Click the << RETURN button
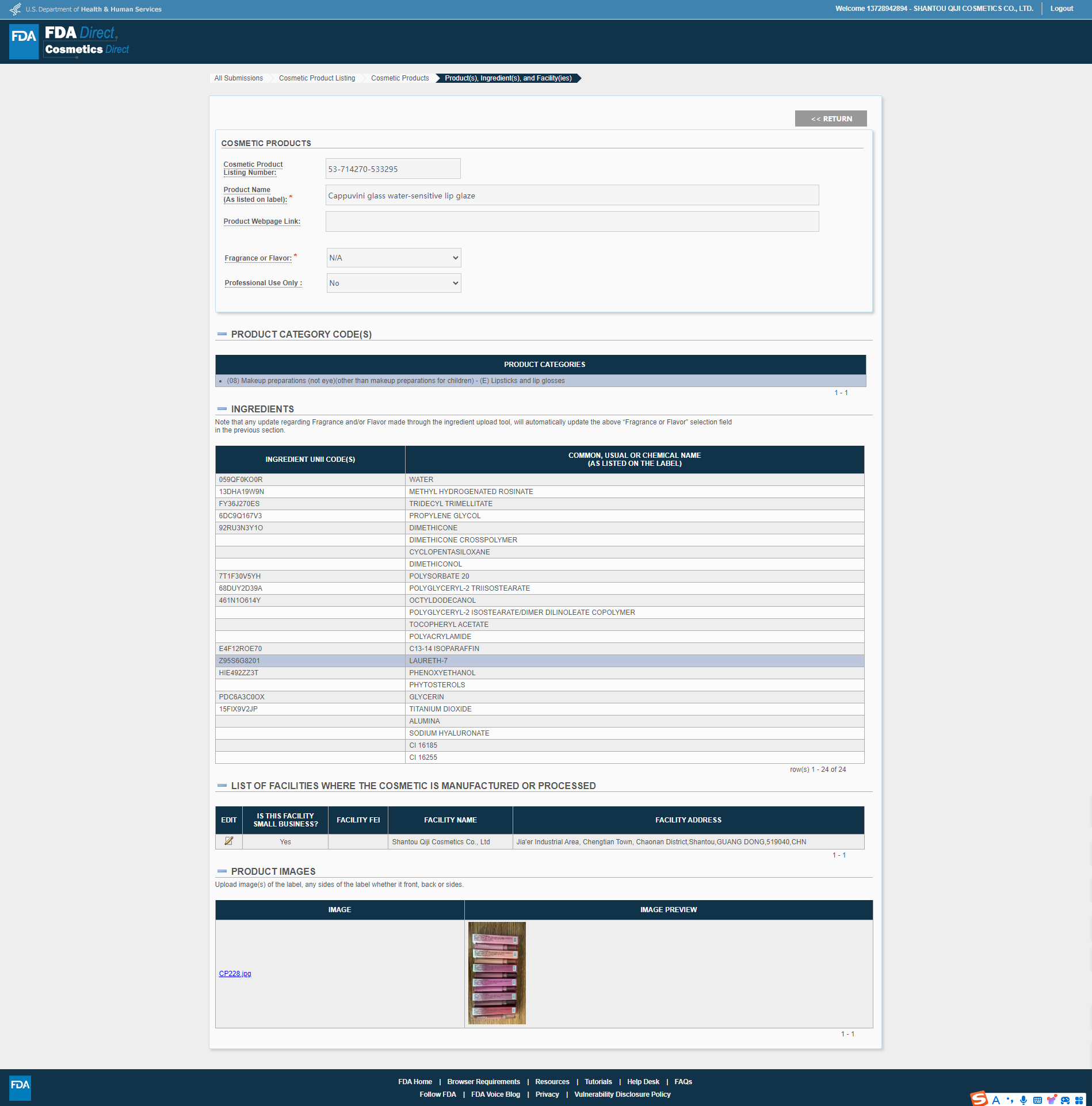Image resolution: width=1092 pixels, height=1106 pixels. (830, 118)
